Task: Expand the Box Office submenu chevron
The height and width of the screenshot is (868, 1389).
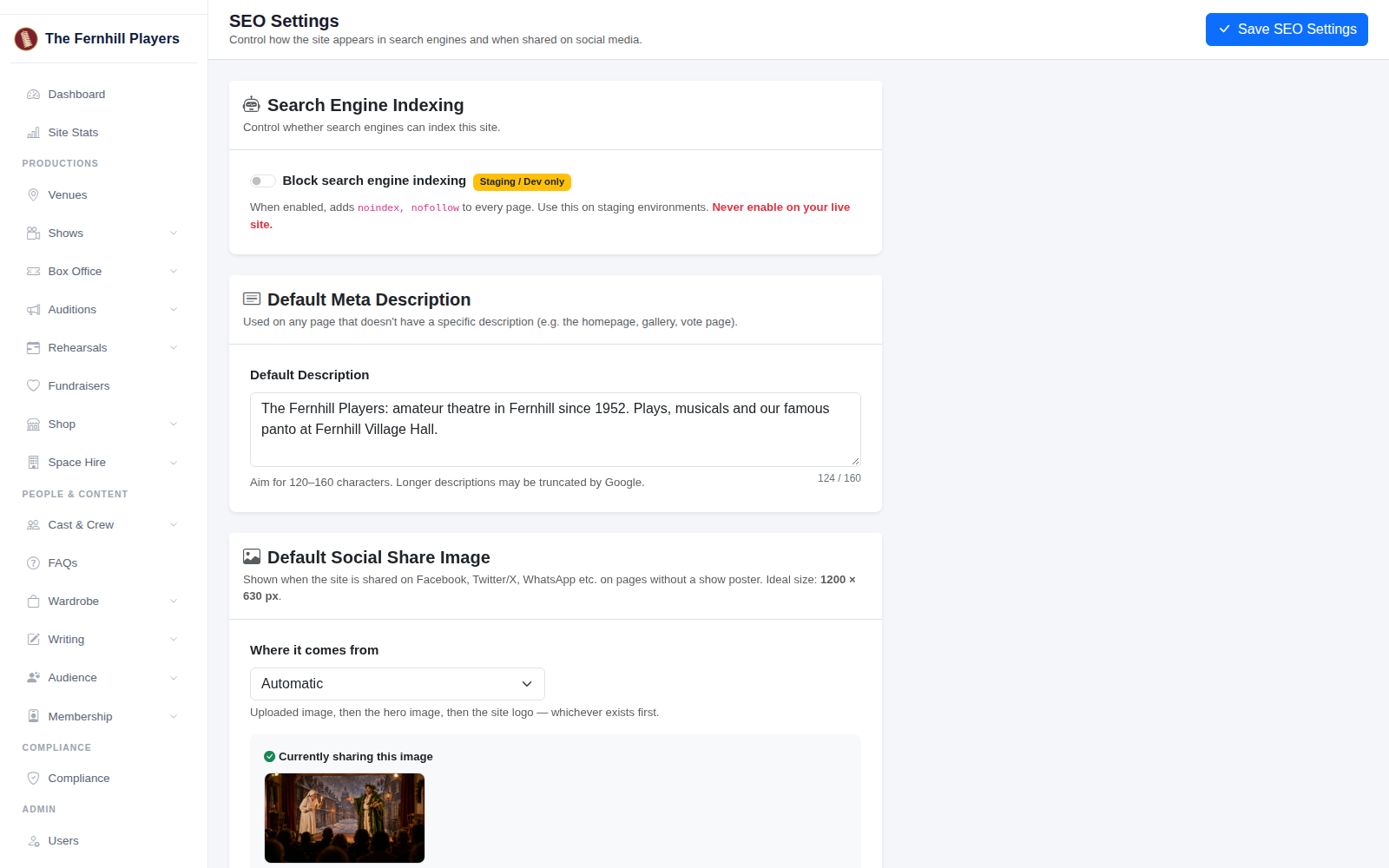Action: pos(174,272)
